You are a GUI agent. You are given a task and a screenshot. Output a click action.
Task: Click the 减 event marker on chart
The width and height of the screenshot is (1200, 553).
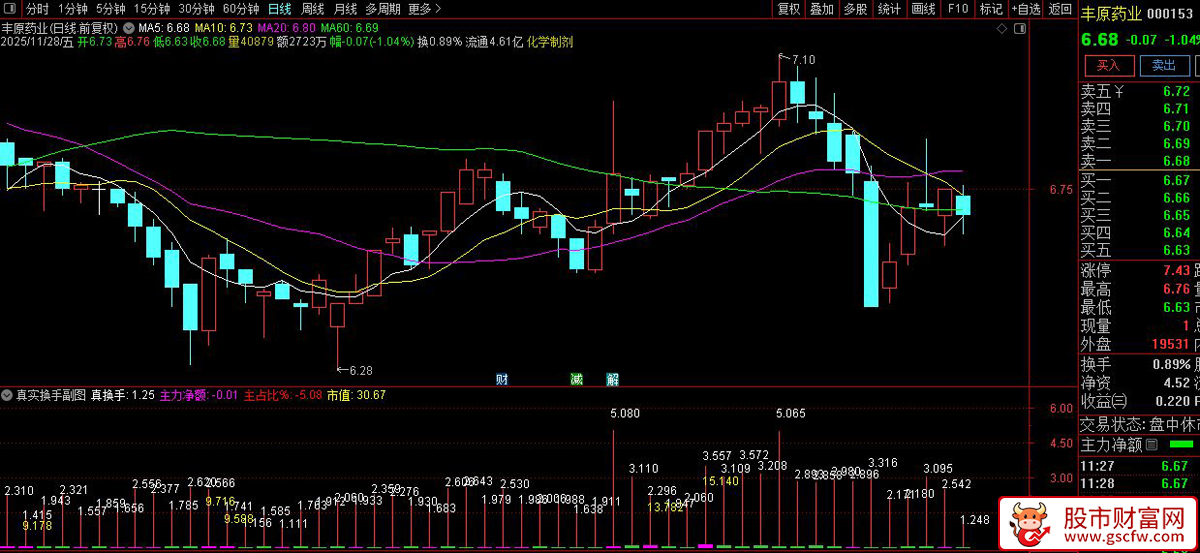(x=575, y=379)
